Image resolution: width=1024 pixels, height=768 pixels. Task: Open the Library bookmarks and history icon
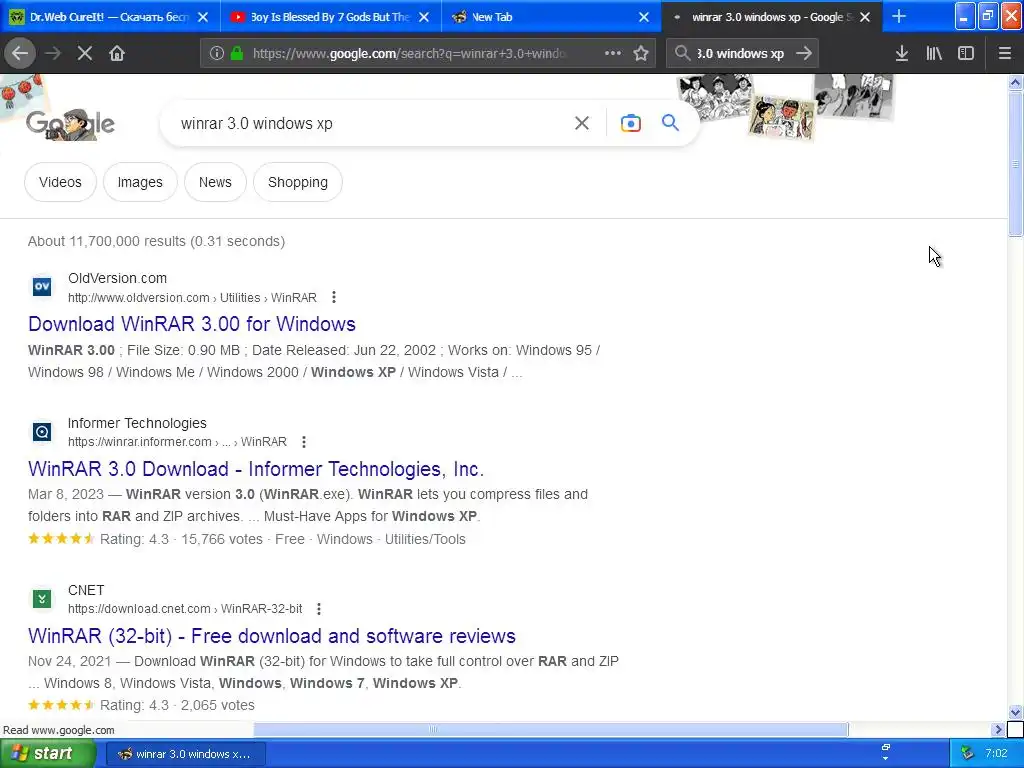(934, 54)
